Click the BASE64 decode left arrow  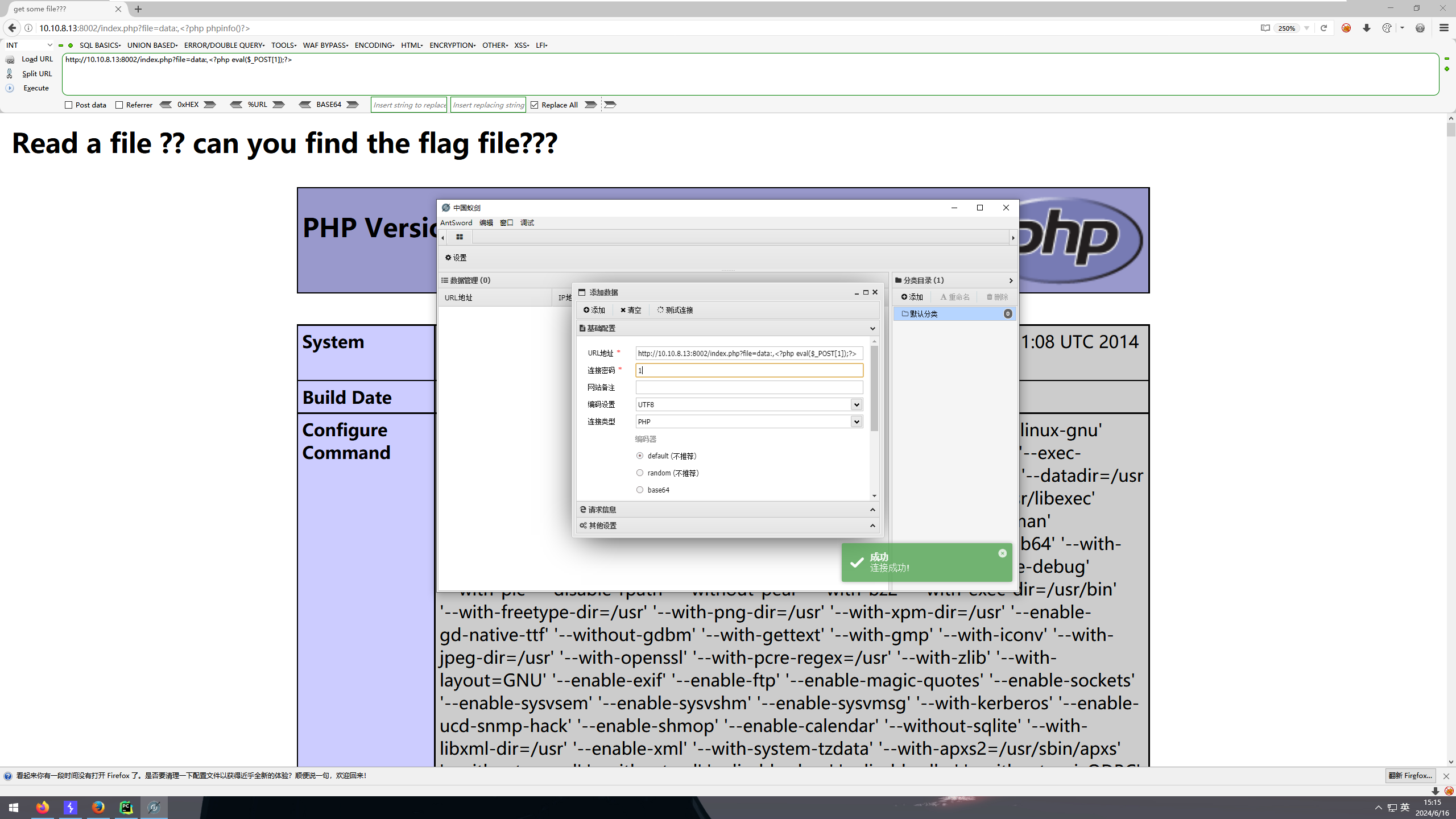[x=305, y=105]
